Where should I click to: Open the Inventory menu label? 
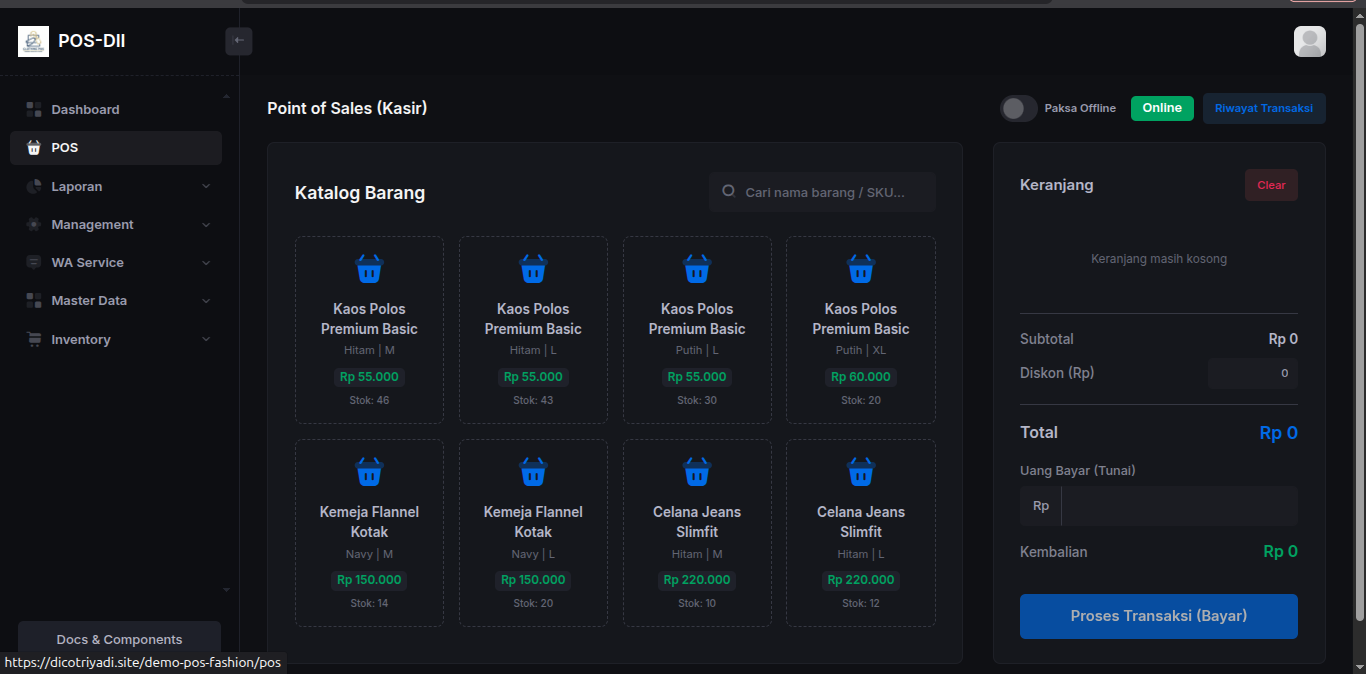click(81, 340)
